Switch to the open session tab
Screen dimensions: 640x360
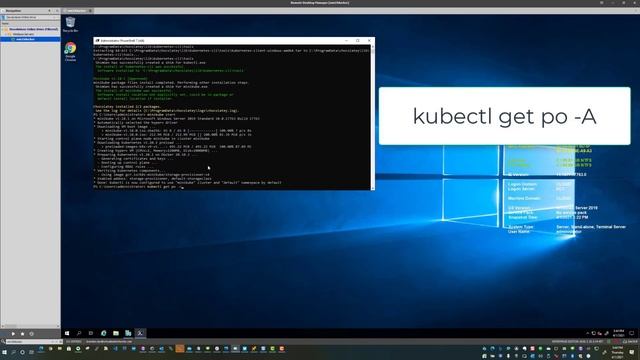76,11
